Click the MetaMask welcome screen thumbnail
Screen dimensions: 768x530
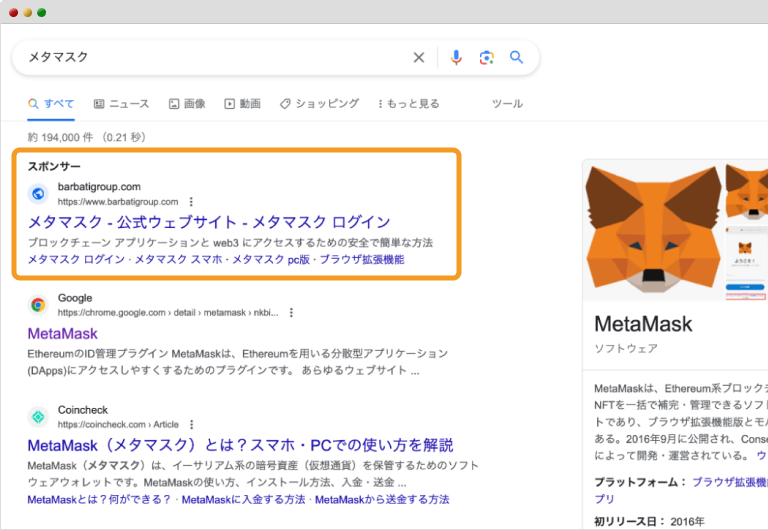[x=745, y=263]
